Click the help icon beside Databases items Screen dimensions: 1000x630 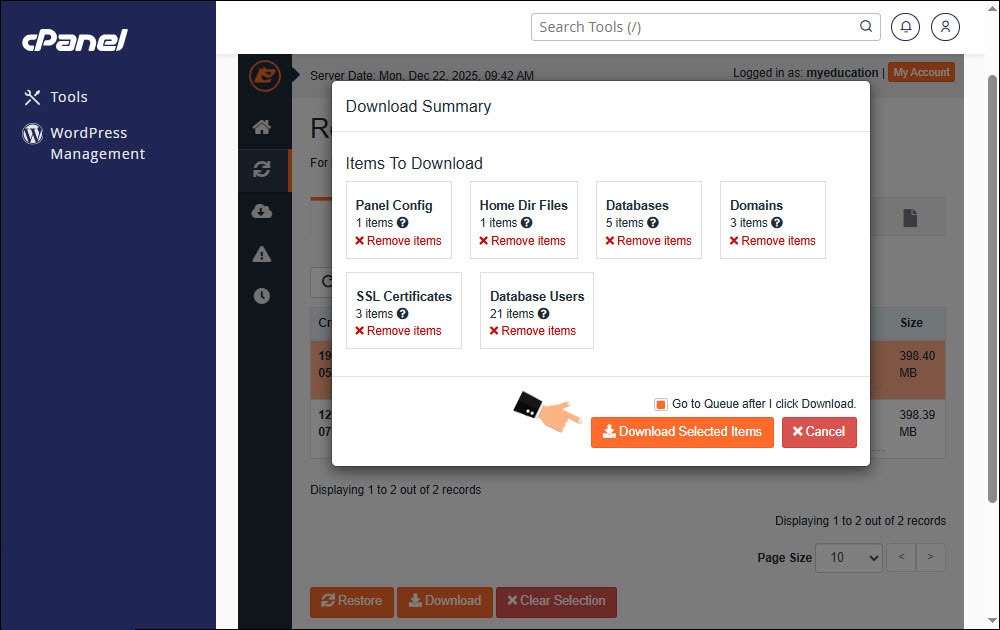pos(653,223)
